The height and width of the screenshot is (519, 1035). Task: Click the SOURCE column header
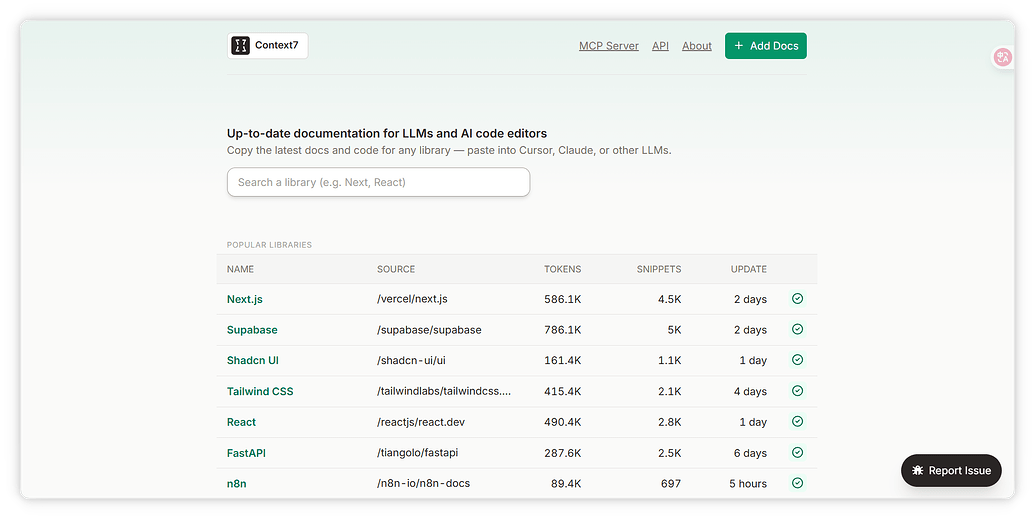pyautogui.click(x=396, y=269)
